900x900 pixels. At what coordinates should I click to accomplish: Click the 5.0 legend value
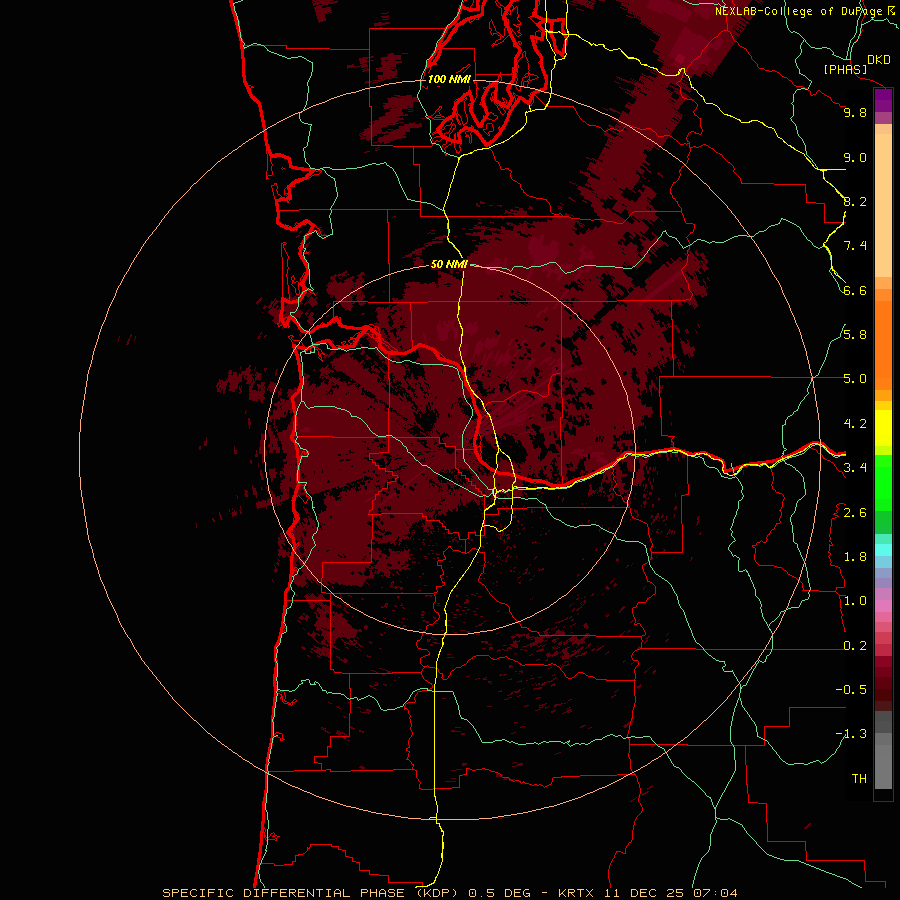pos(855,379)
